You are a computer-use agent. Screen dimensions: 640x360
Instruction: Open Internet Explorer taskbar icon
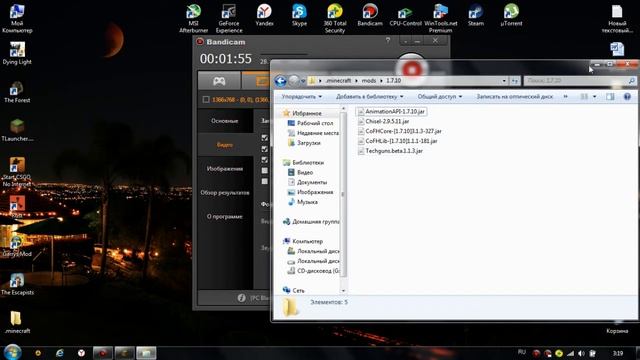coord(60,353)
